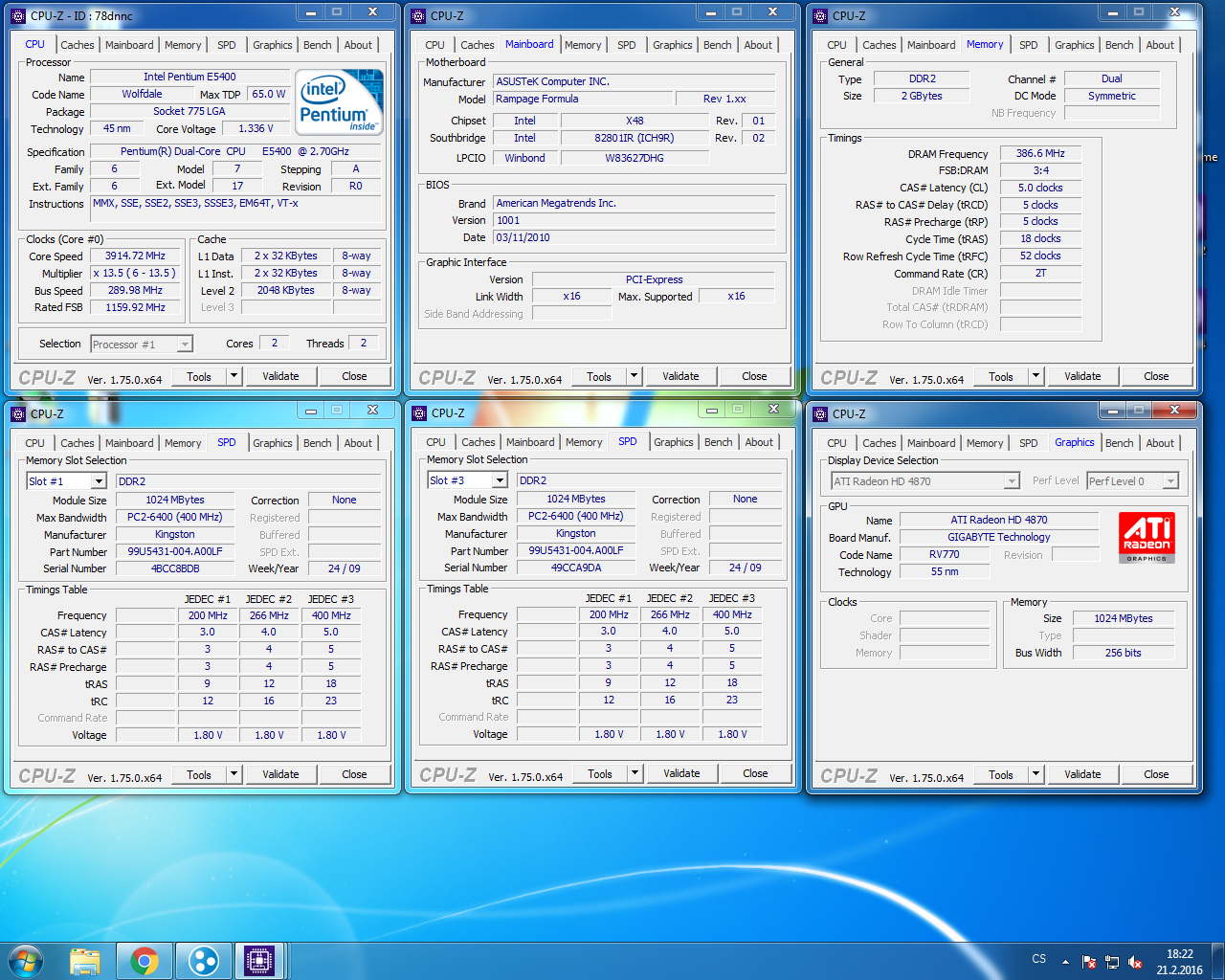
Task: Click the Core Speed value 3914.72 MHz
Action: [135, 256]
